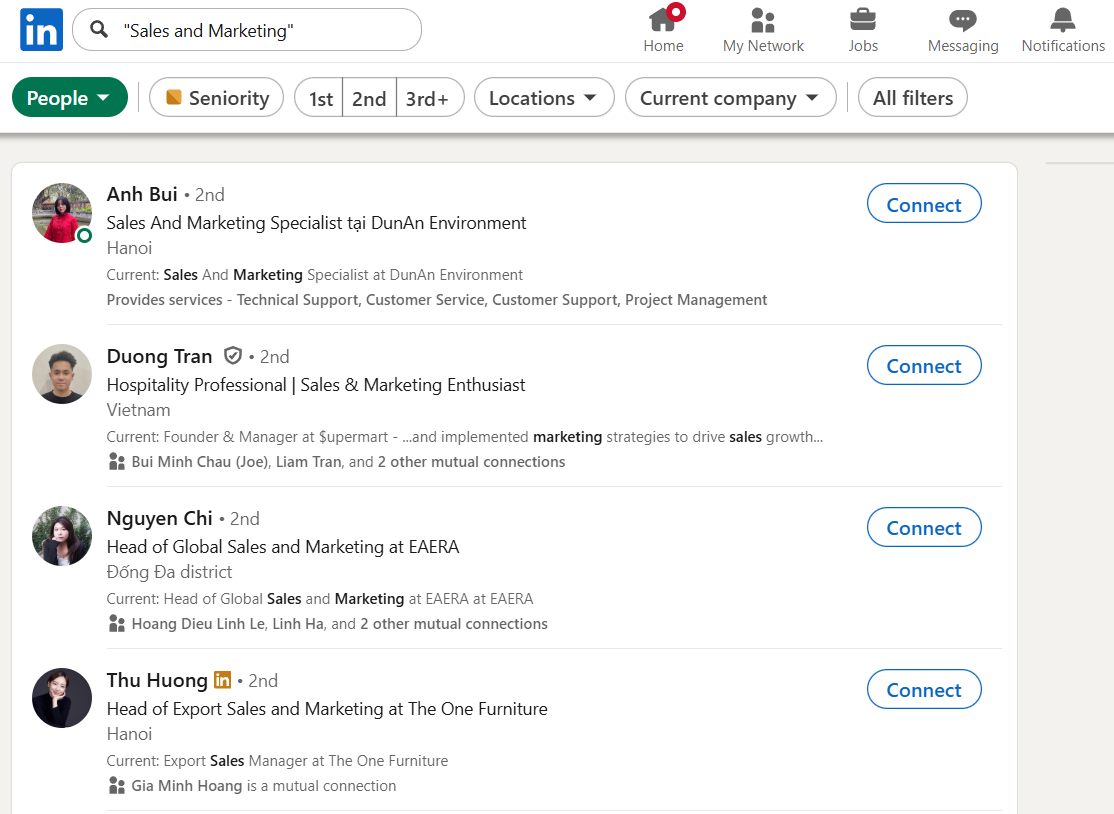Click mutual connections icon under Nguyen Chi
This screenshot has height=814, width=1114.
(117, 624)
